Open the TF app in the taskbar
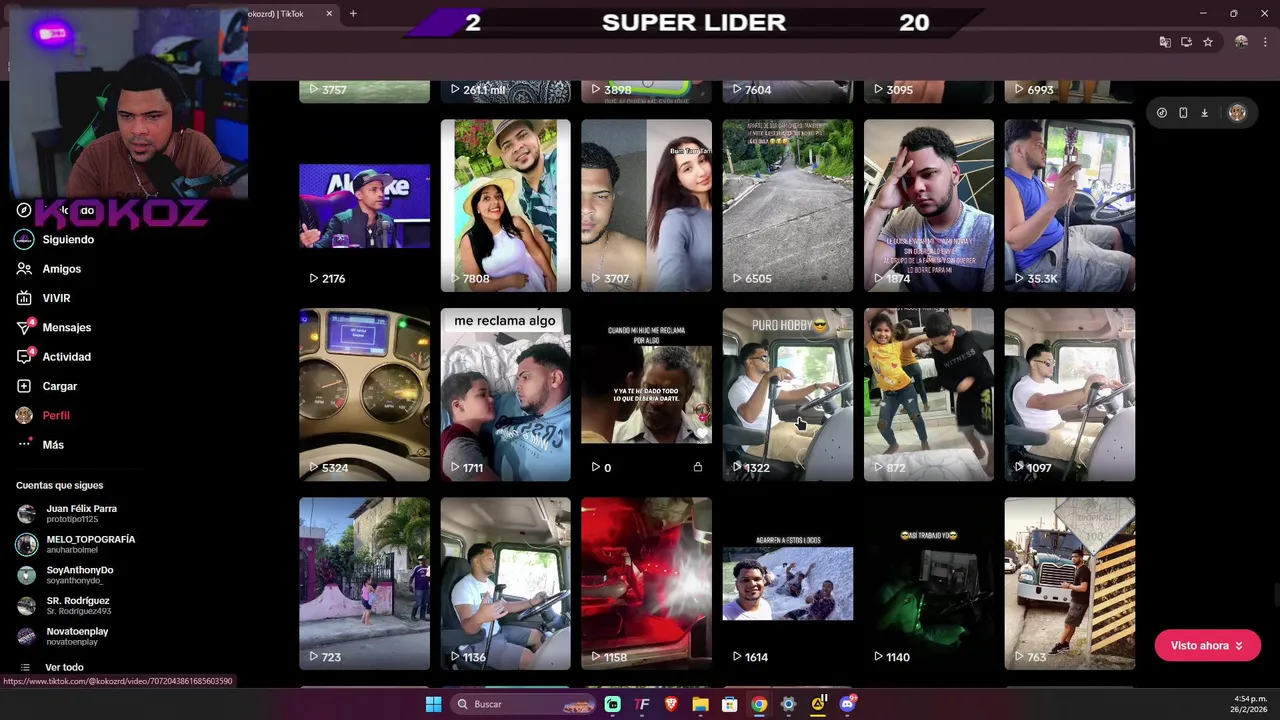The width and height of the screenshot is (1280, 720). tap(642, 704)
